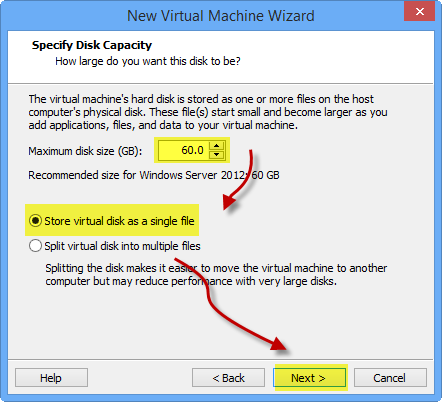Increase maximum disk size with up arrow
The height and width of the screenshot is (402, 442).
click(x=217, y=146)
